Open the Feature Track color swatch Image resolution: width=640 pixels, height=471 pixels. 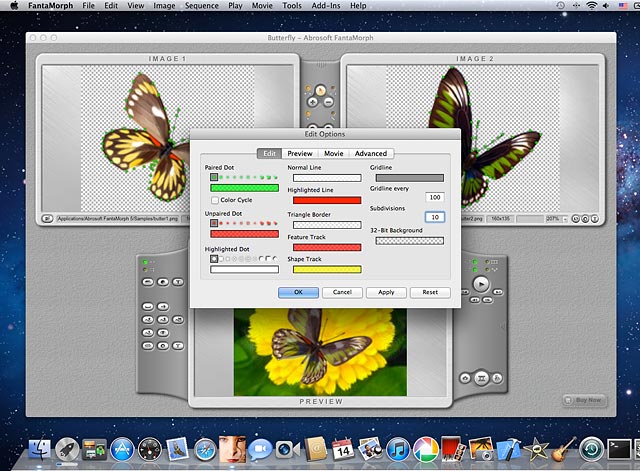click(x=327, y=247)
